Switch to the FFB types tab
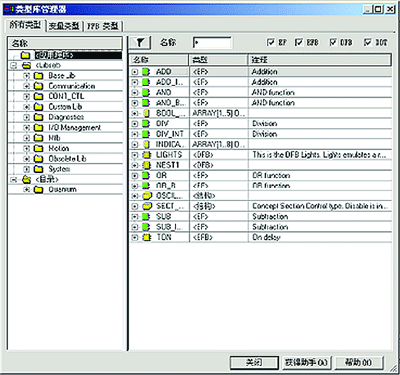Screen dimensions: 400x375 click(103, 26)
